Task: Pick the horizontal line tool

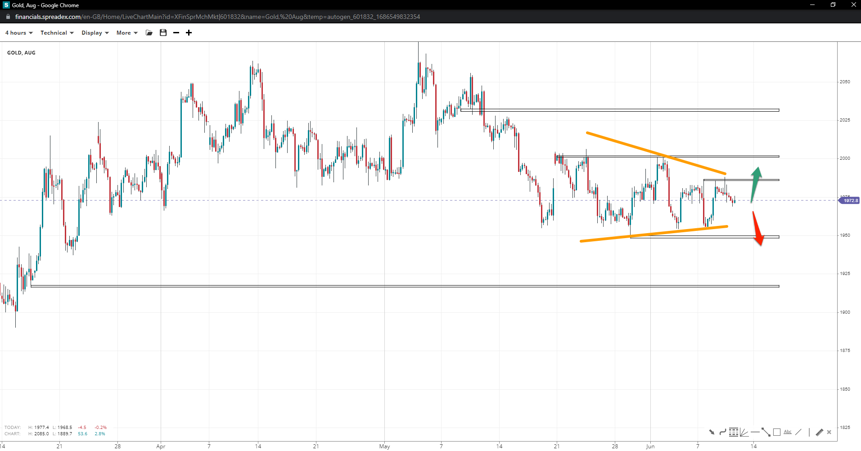Action: pyautogui.click(x=755, y=432)
